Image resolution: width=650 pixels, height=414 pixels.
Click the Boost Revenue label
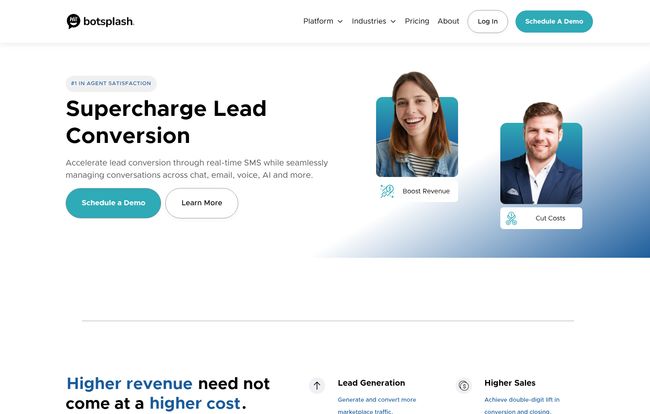(x=426, y=191)
